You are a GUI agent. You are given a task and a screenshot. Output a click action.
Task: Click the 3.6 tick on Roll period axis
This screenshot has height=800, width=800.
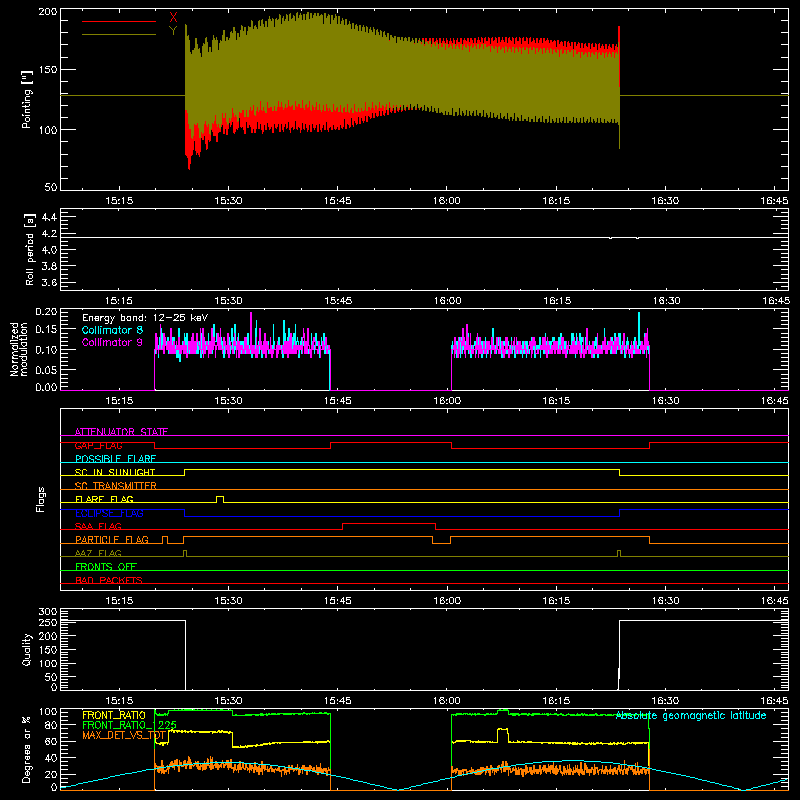[49, 282]
